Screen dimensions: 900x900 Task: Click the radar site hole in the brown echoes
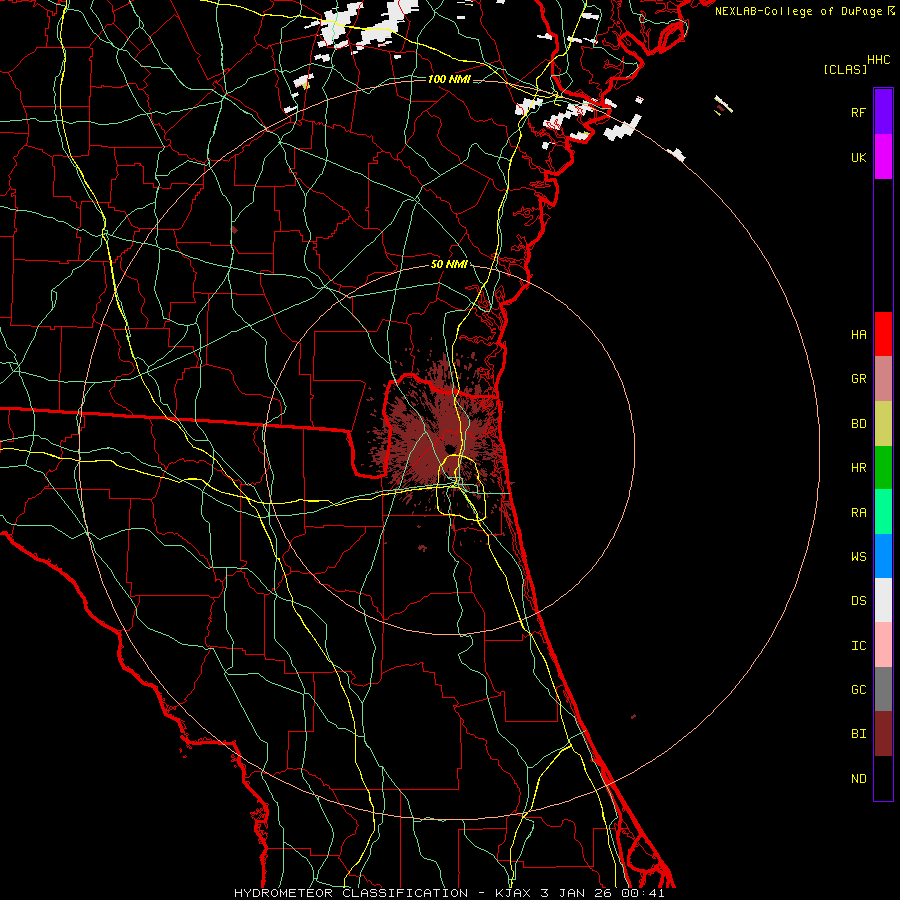pyautogui.click(x=450, y=448)
